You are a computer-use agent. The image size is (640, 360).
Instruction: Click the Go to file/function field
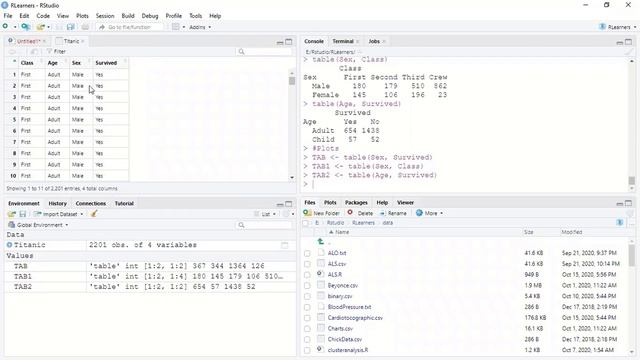(130, 27)
